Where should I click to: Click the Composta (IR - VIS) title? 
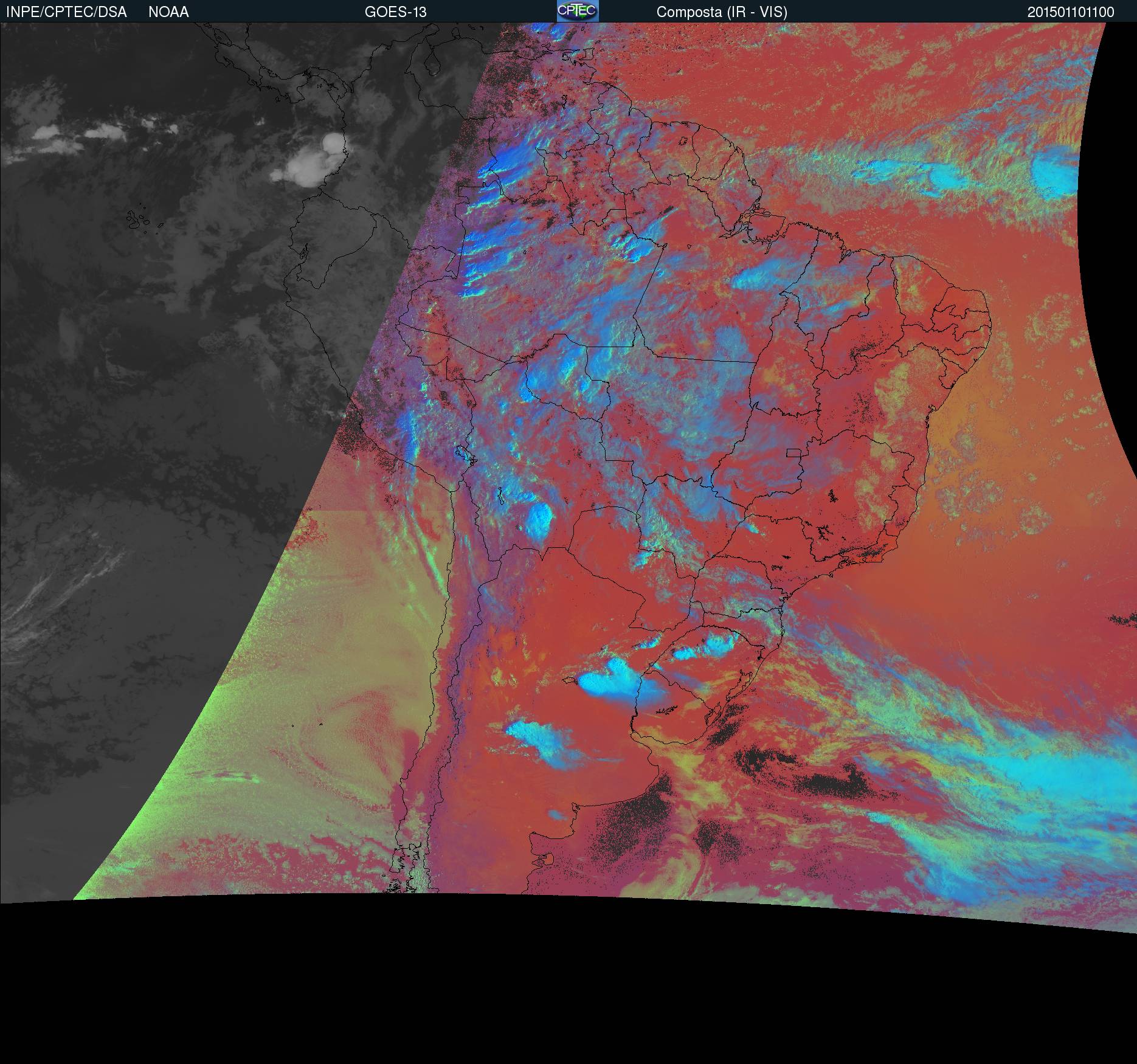(722, 12)
